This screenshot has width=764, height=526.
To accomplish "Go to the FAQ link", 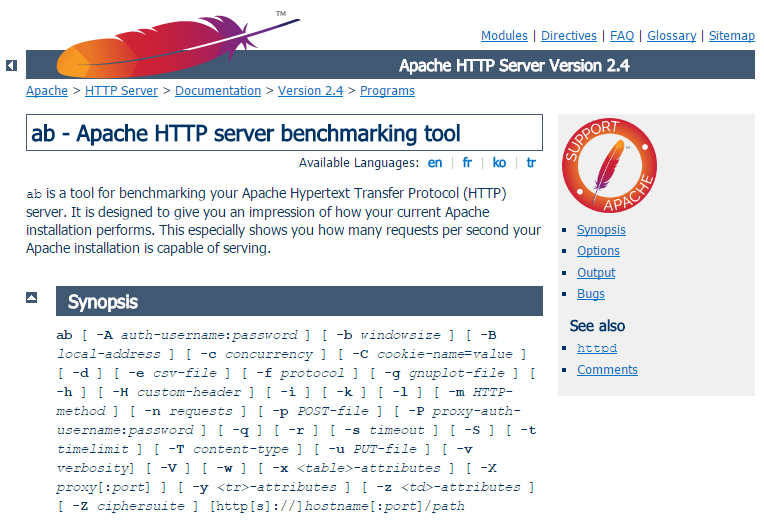I will (x=622, y=36).
